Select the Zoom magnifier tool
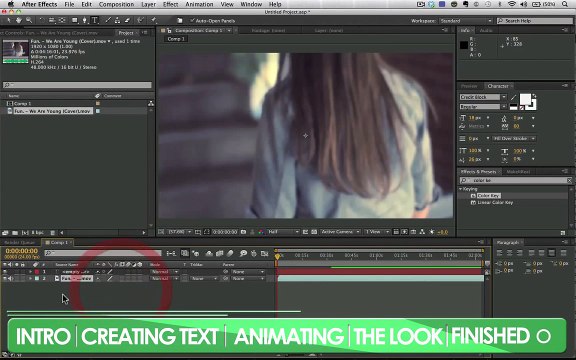Viewport: 576px width, 360px height. (x=29, y=21)
